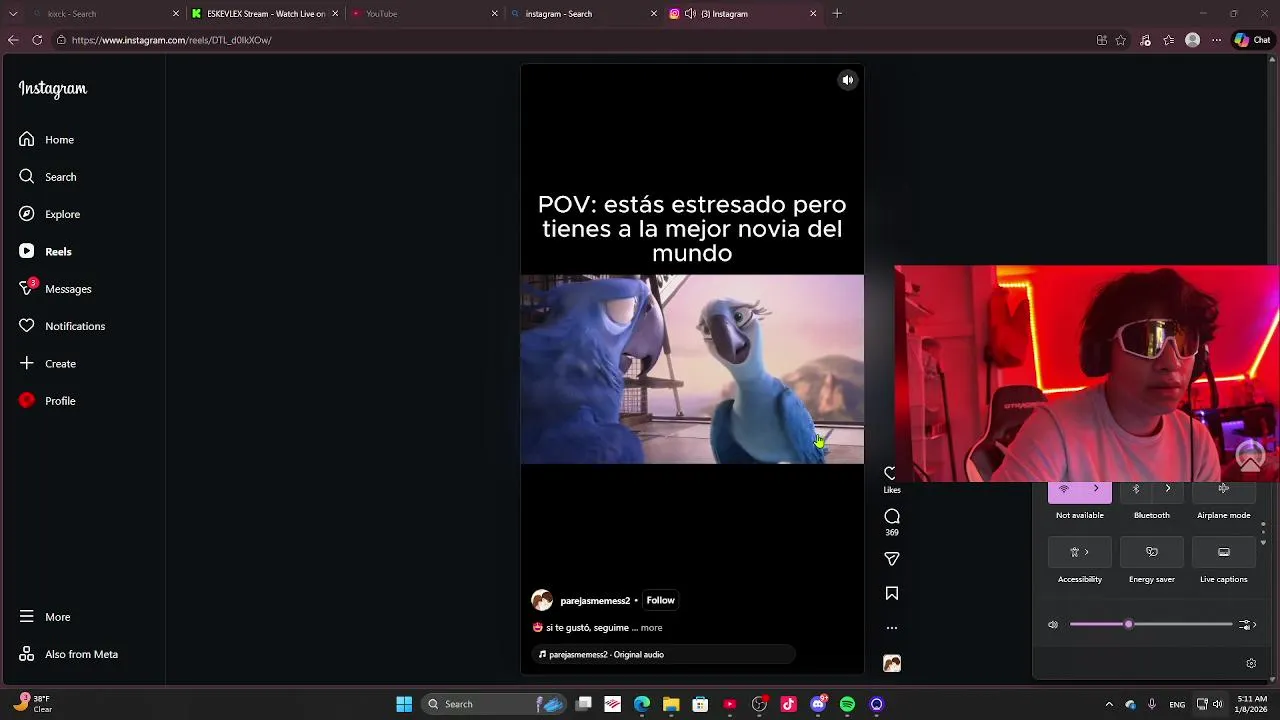
Task: Open the reel's three-dot options menu
Action: point(892,628)
